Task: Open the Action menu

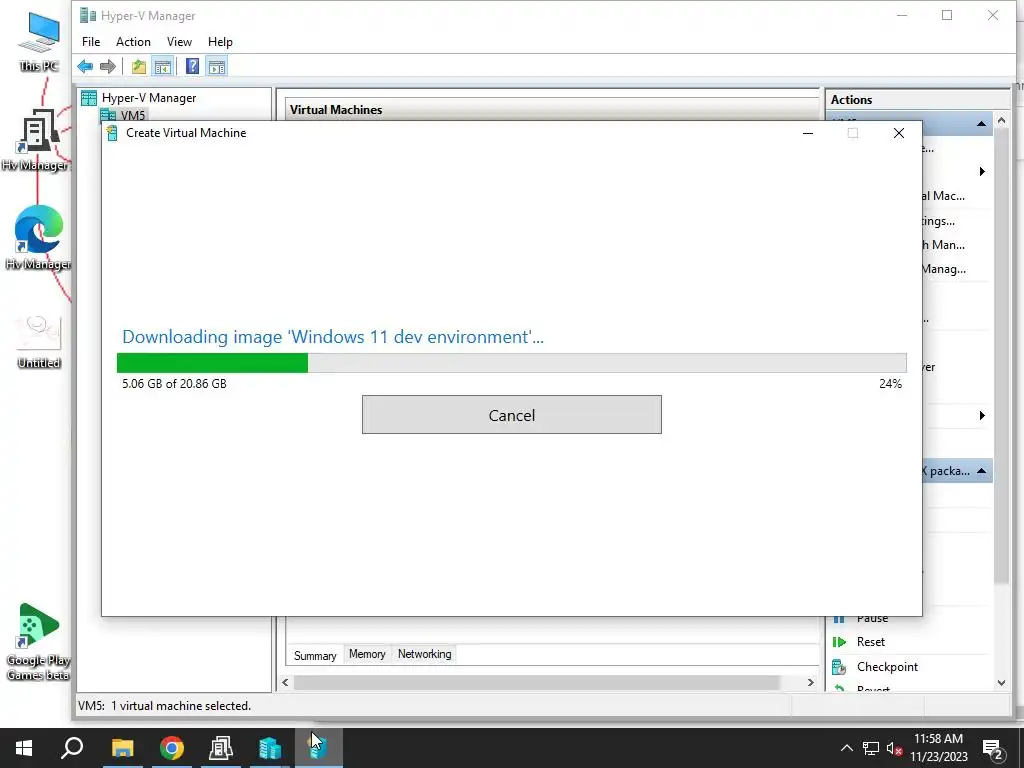Action: coord(133,42)
